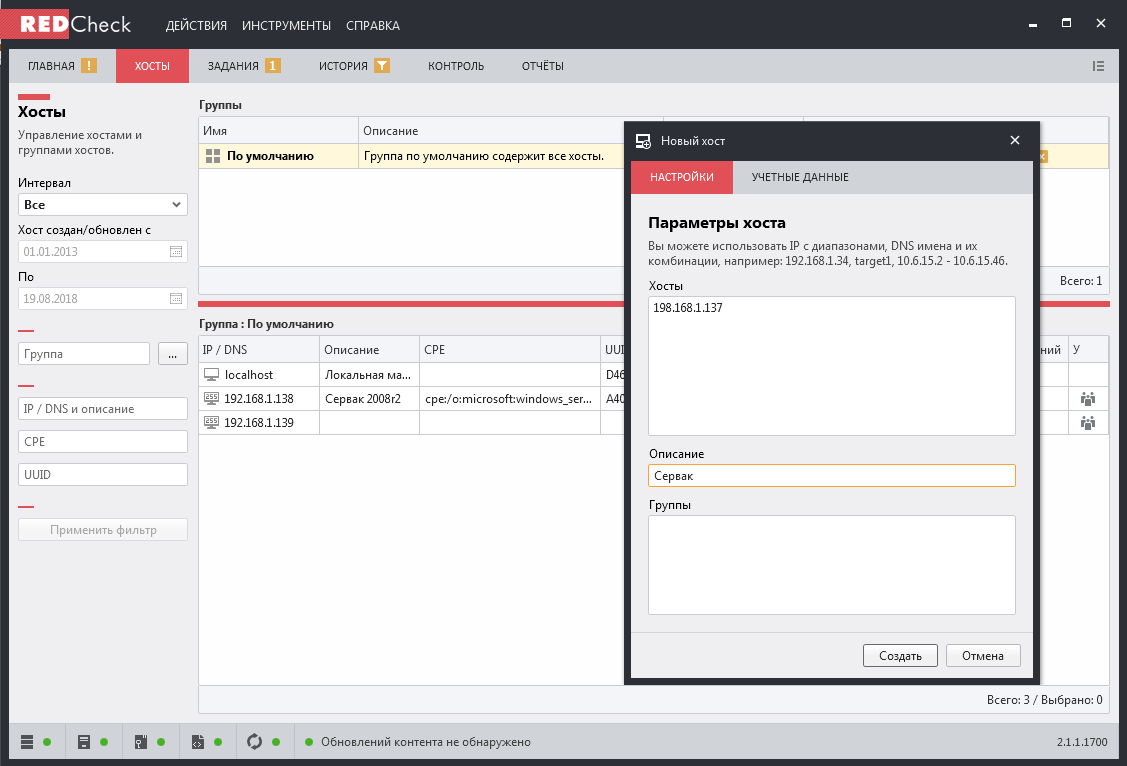The width and height of the screenshot is (1127, 766).
Task: Minimize the REDCheck window
Action: tap(1033, 24)
